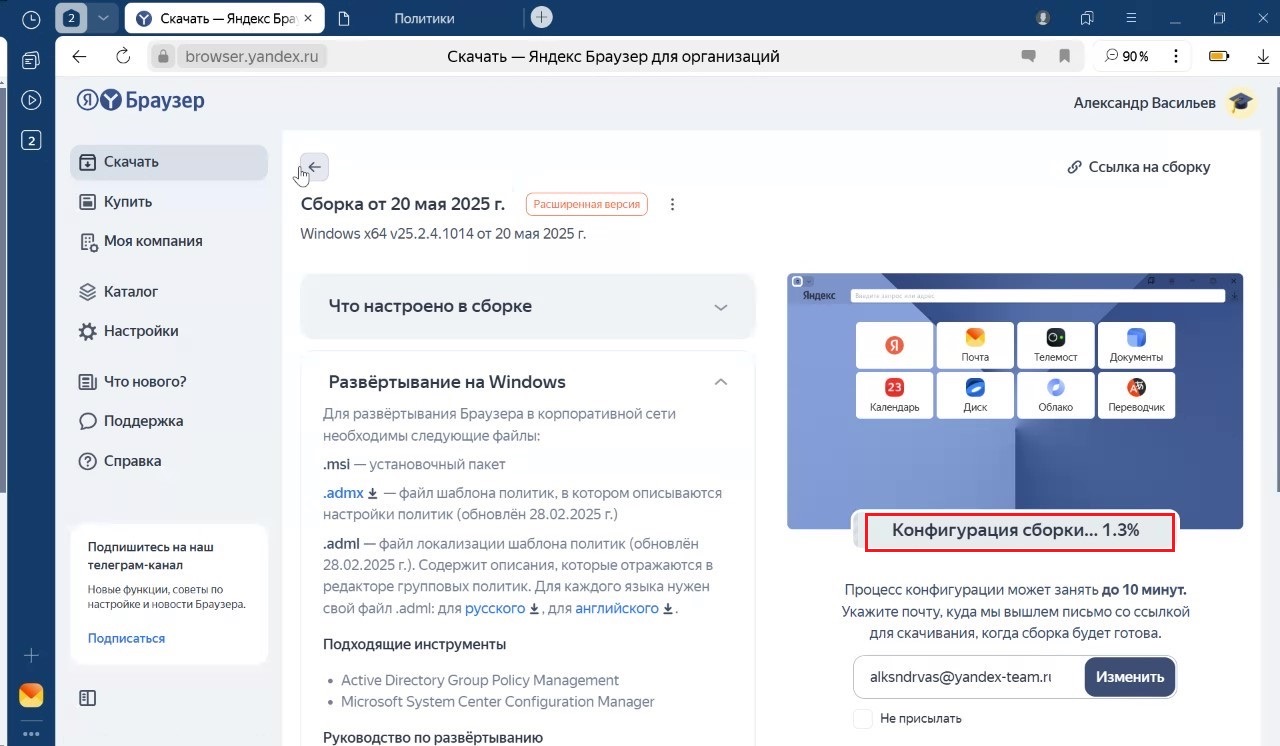Click the battery saver icon
The height and width of the screenshot is (746, 1280).
coord(1219,56)
